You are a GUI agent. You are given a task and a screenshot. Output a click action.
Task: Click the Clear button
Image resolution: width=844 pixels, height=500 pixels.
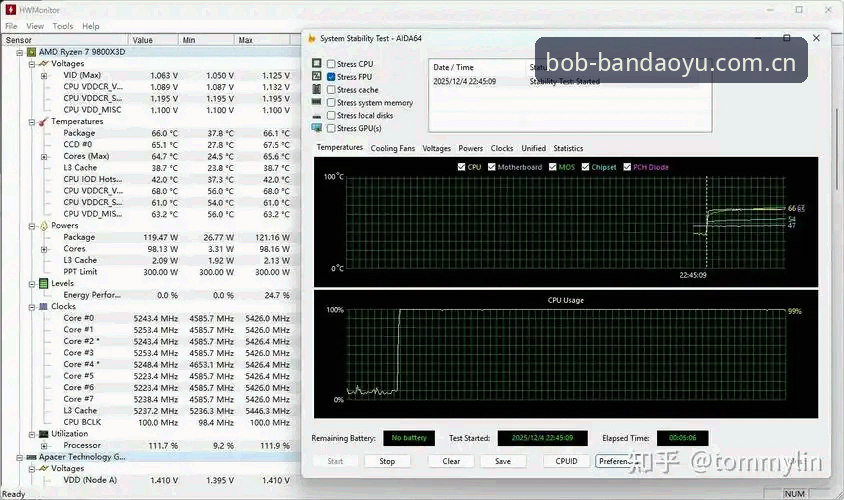451,461
